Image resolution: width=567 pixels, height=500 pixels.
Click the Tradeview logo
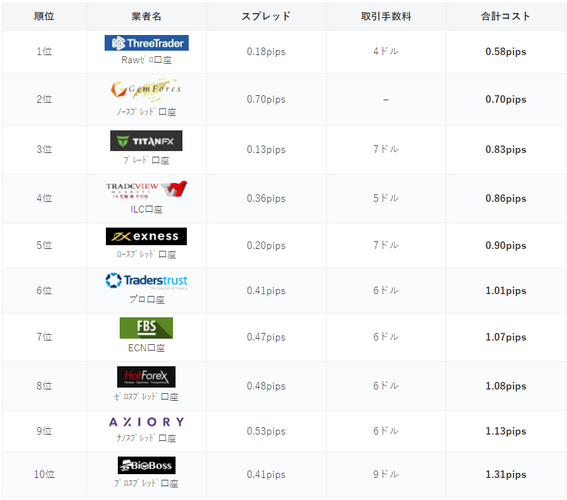(146, 189)
